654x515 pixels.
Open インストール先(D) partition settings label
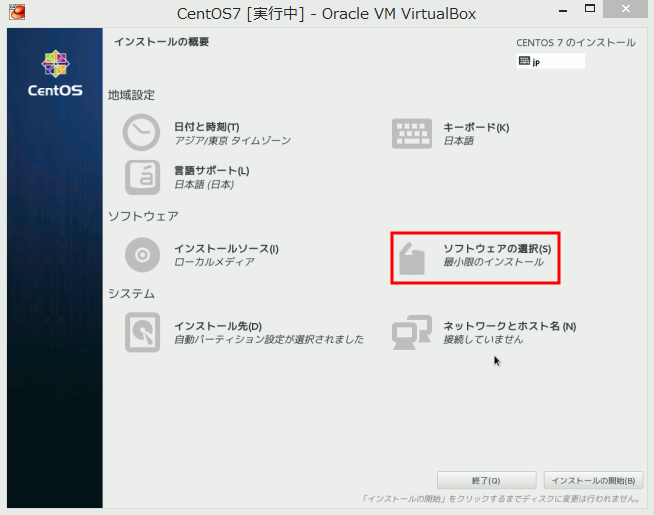[218, 326]
